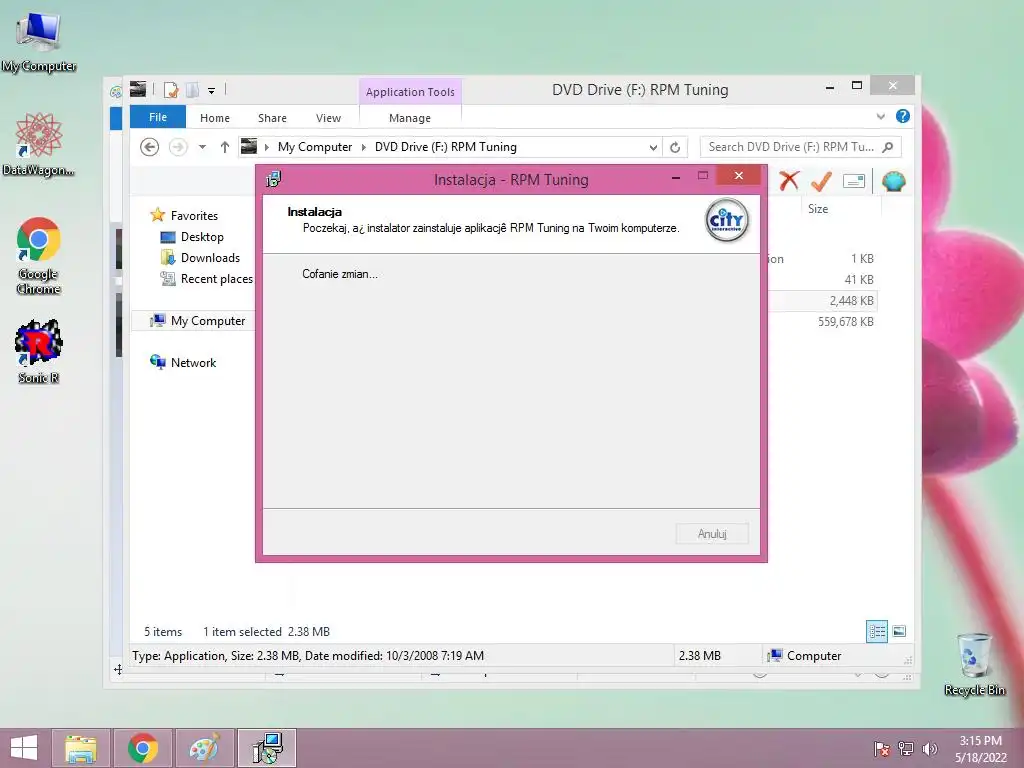Image resolution: width=1024 pixels, height=768 pixels.
Task: Click installer title bar setup icon
Action: pos(274,179)
